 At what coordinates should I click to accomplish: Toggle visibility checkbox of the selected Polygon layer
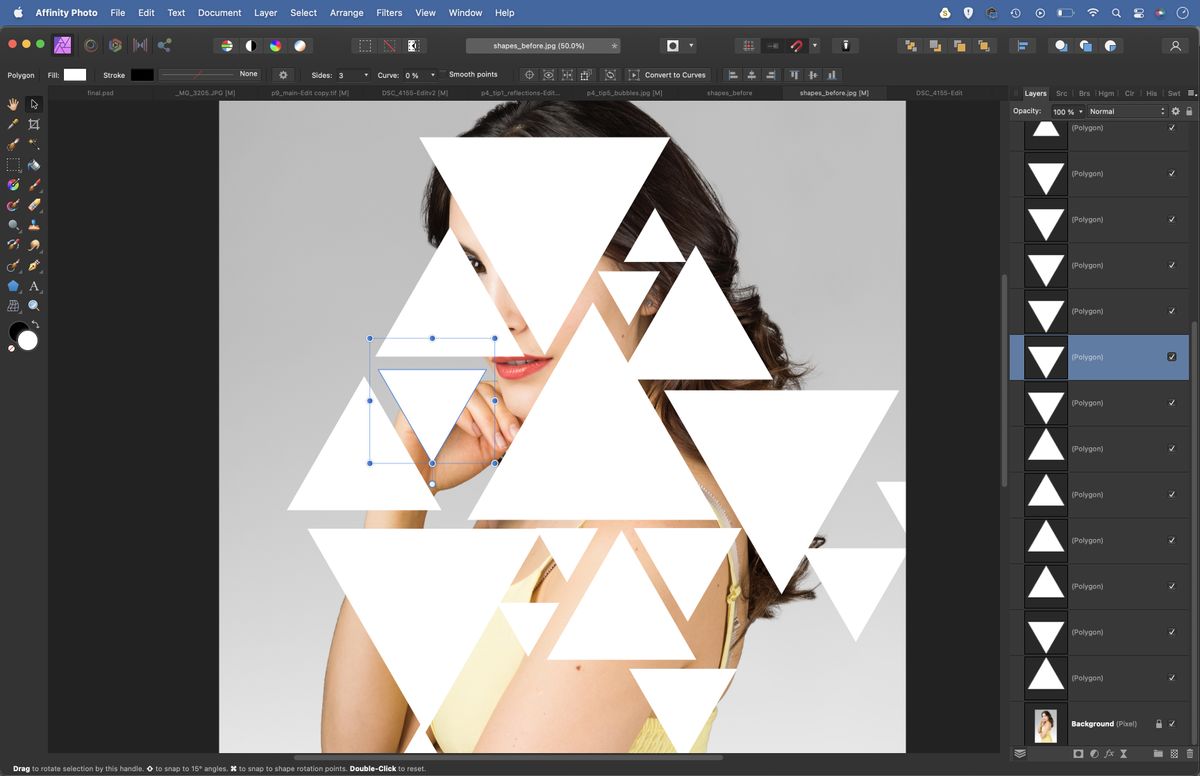[1172, 357]
